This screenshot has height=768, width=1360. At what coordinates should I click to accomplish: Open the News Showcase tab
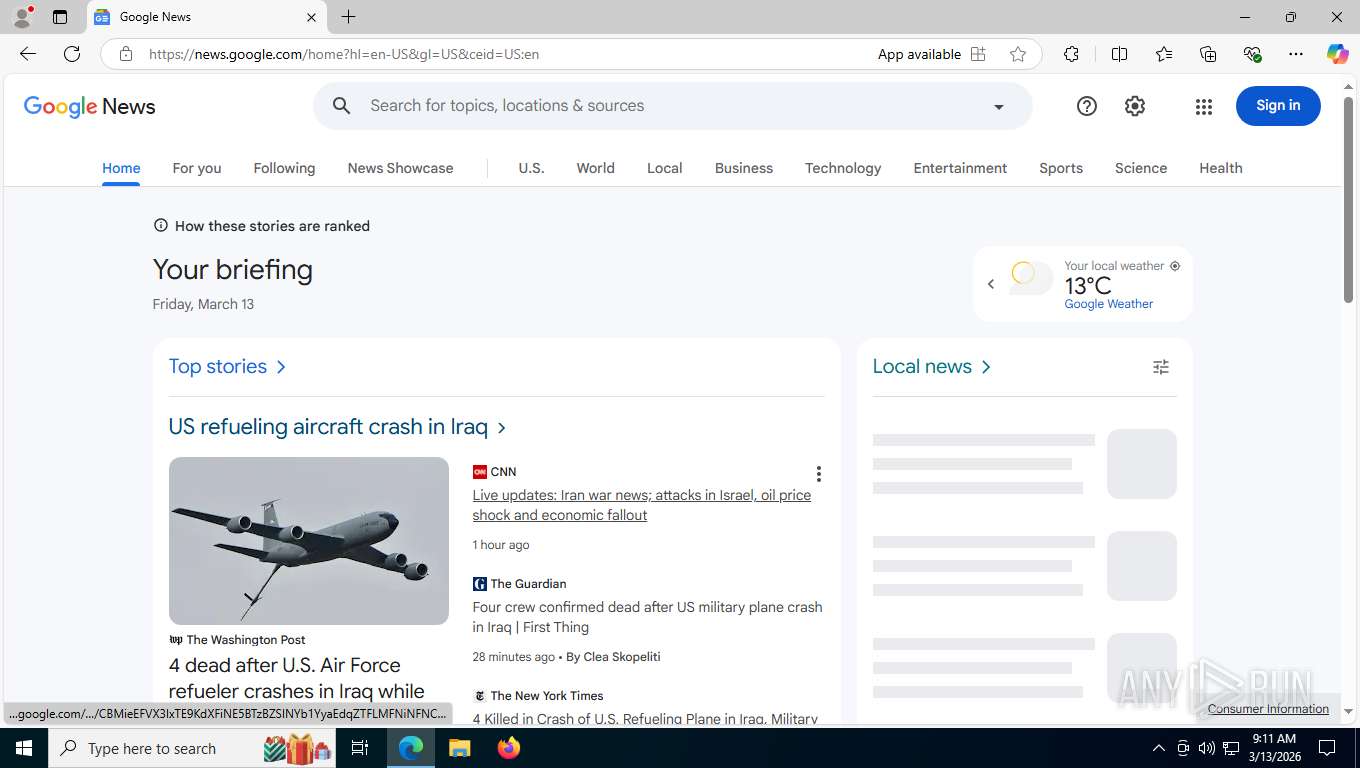400,168
